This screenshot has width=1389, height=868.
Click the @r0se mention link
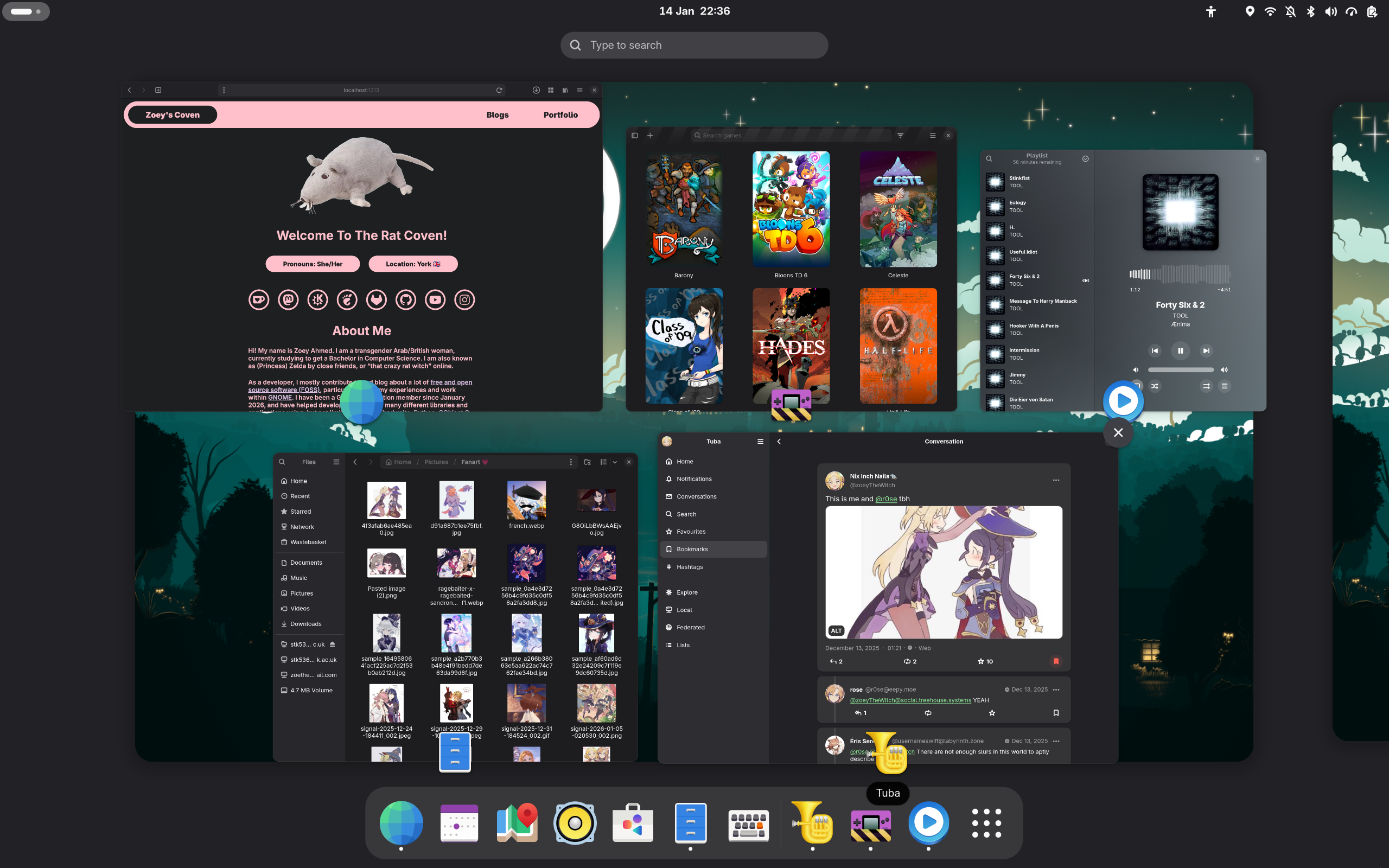885,499
